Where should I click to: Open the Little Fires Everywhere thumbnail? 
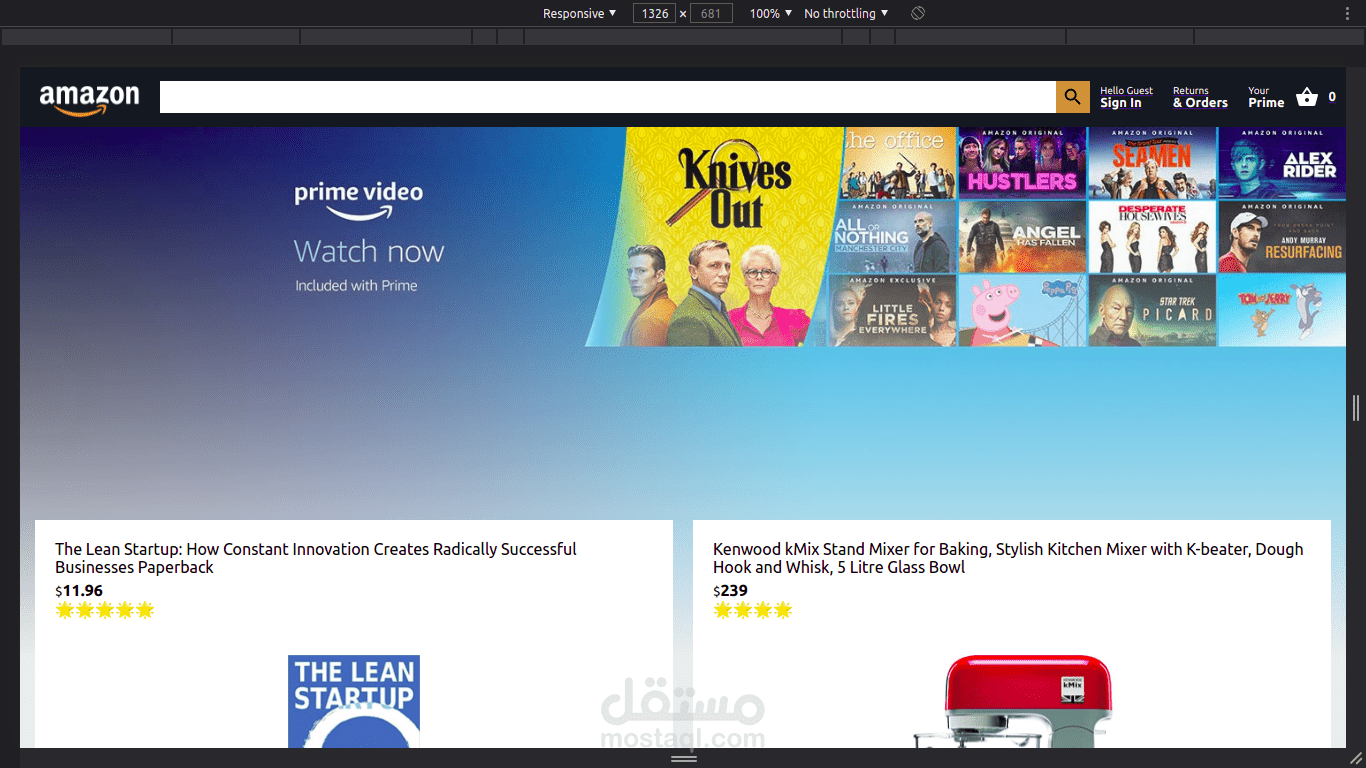[x=892, y=311]
